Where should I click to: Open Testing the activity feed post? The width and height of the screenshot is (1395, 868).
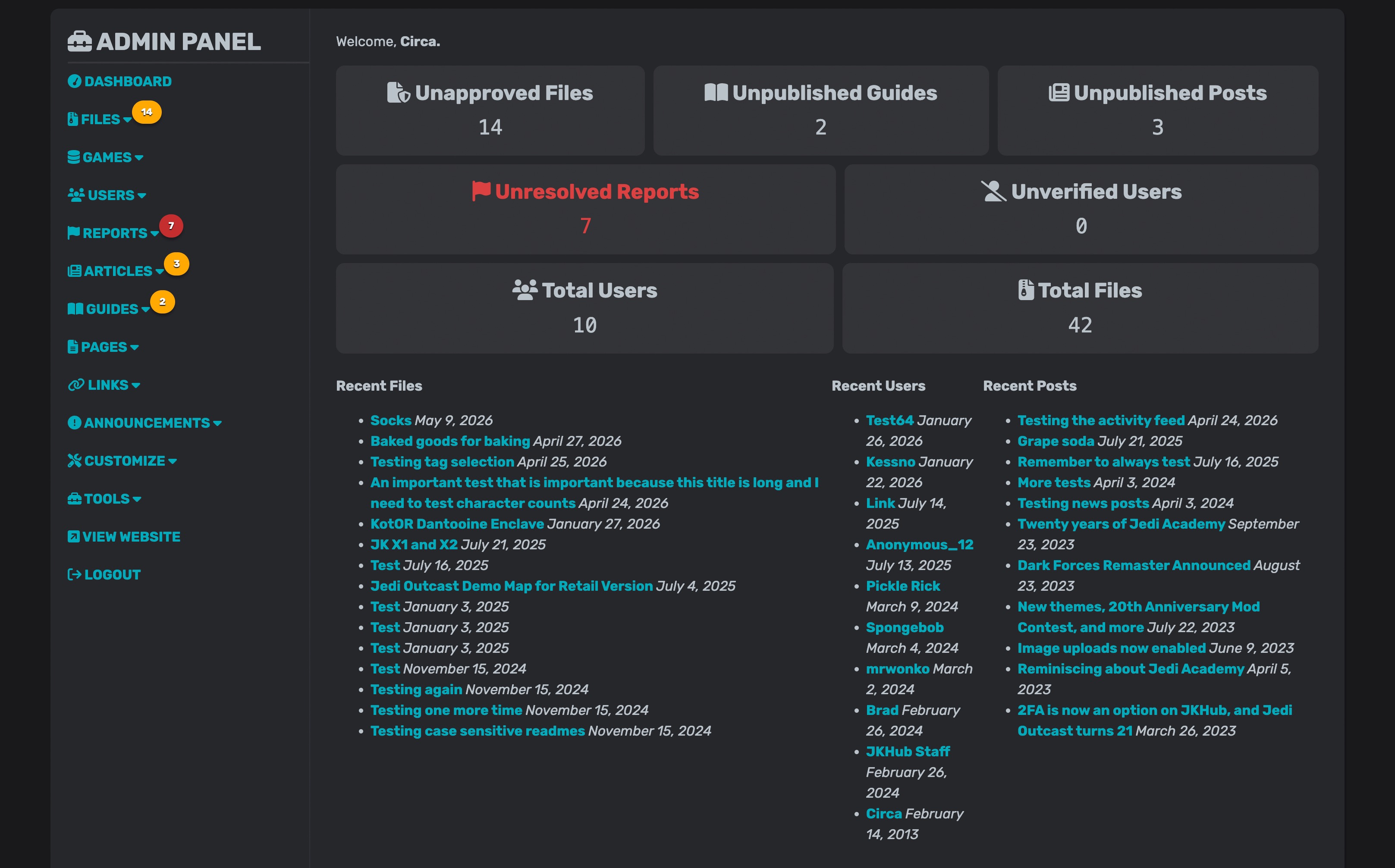click(1101, 420)
